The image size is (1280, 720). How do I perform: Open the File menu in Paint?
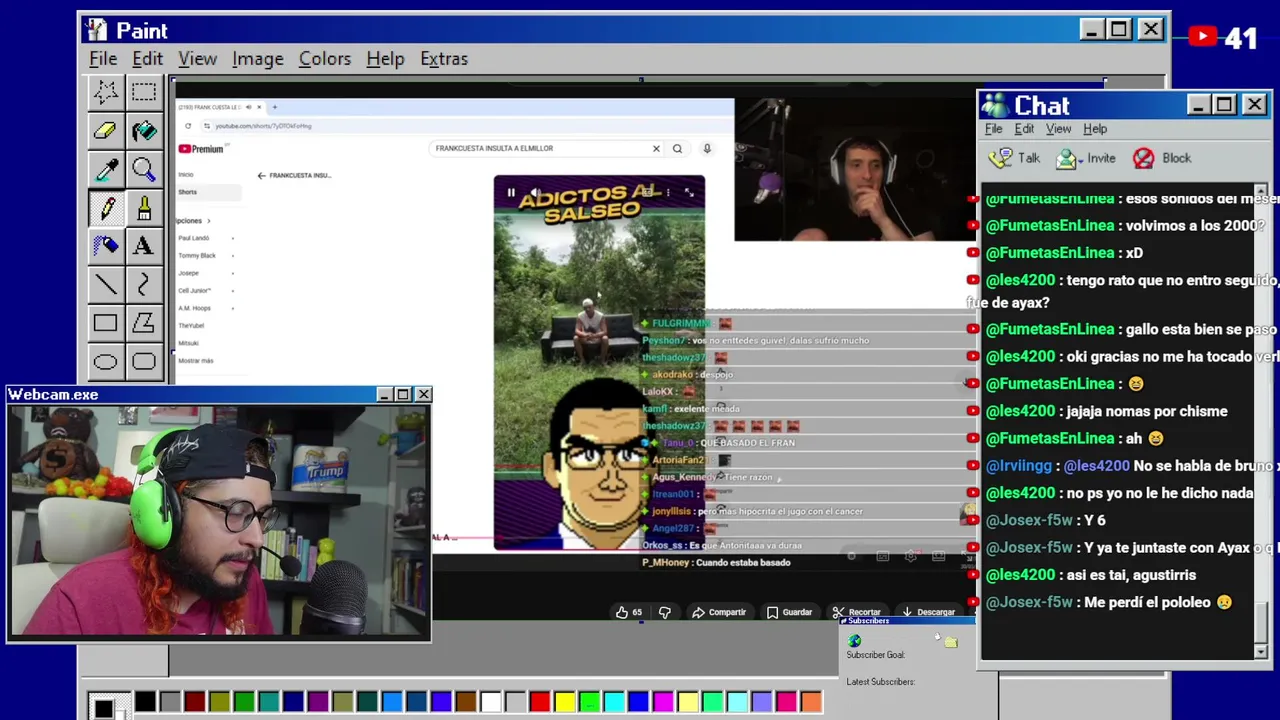coord(103,59)
